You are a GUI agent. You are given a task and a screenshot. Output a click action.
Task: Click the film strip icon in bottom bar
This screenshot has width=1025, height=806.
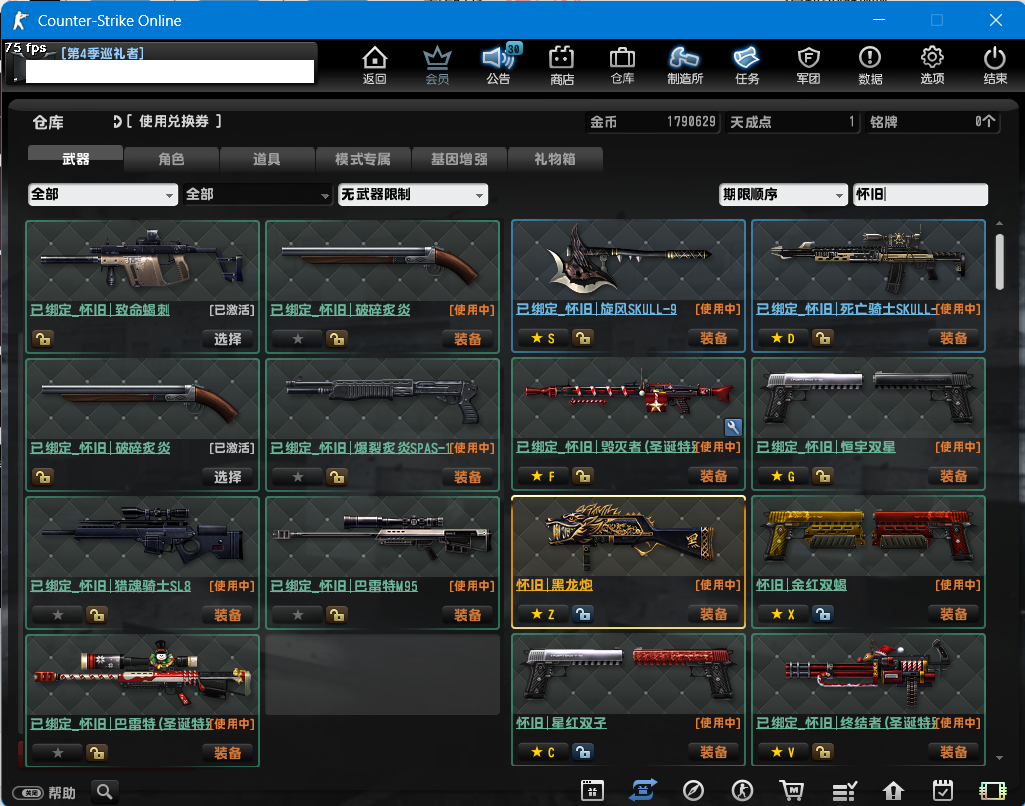pyautogui.click(x=992, y=790)
